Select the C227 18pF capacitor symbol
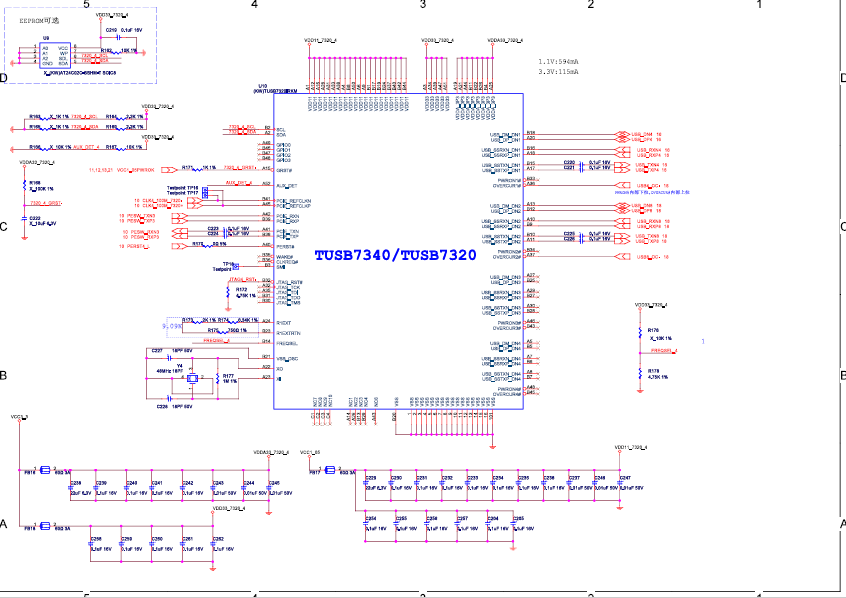 click(x=169, y=358)
